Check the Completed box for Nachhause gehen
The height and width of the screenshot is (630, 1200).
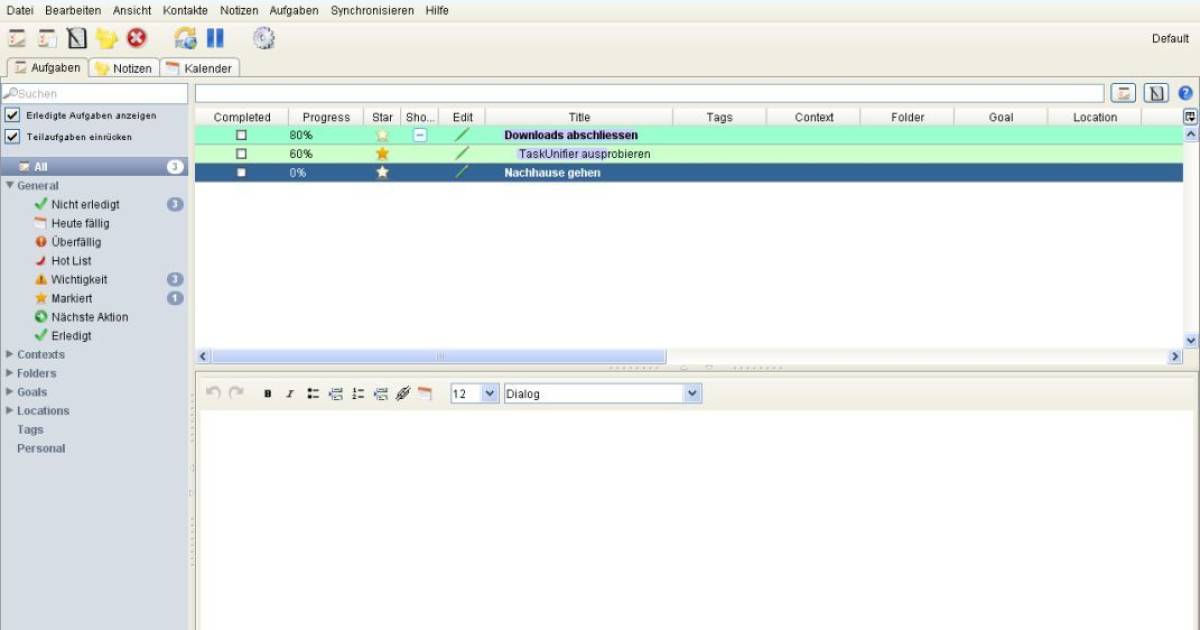(241, 171)
